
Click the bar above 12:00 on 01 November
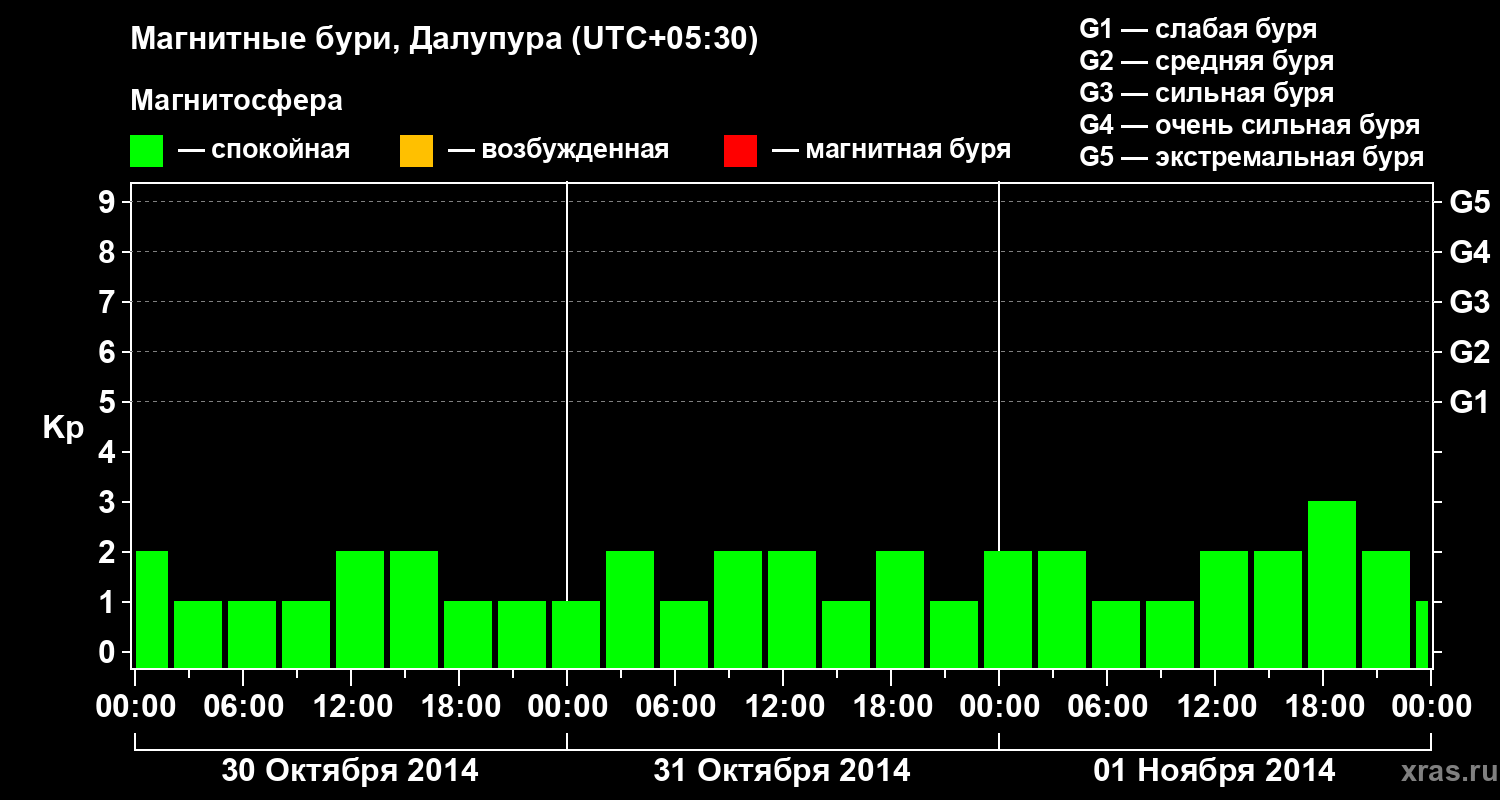(x=1224, y=609)
